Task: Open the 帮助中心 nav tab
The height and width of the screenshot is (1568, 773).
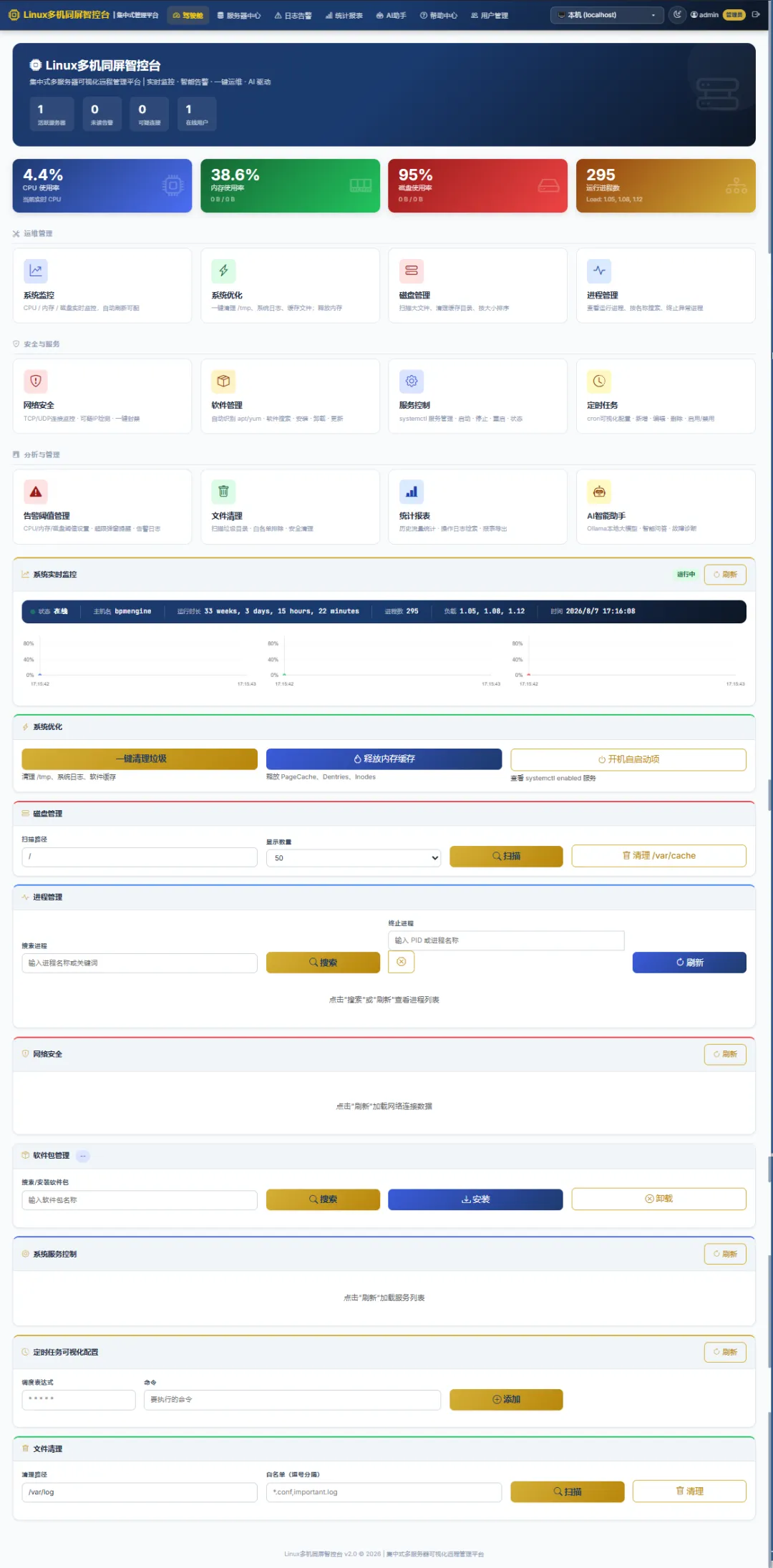Action: click(438, 15)
